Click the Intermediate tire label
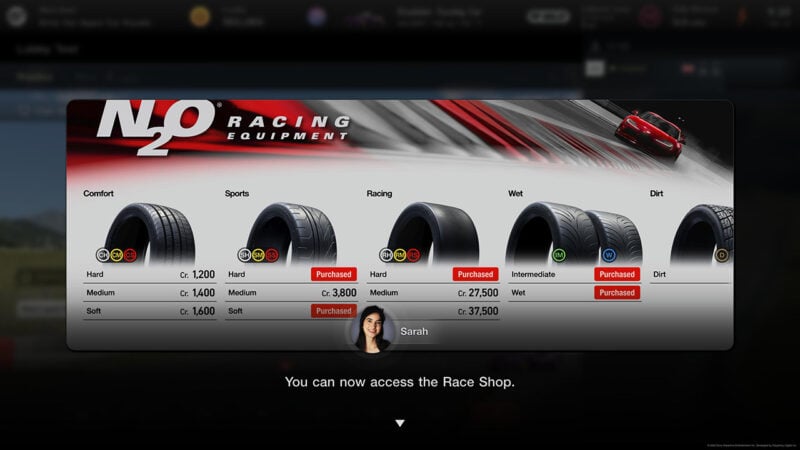 533,274
